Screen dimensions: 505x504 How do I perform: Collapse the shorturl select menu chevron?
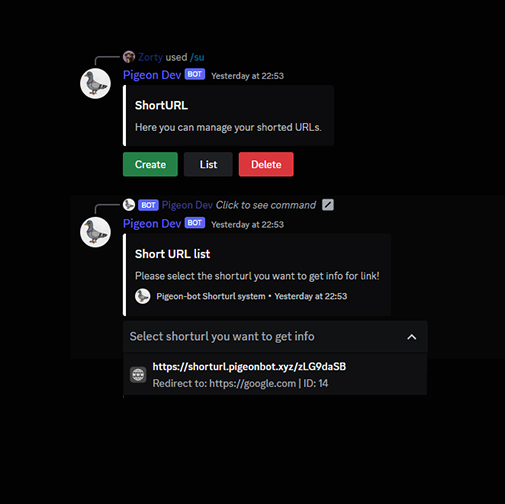[412, 337]
